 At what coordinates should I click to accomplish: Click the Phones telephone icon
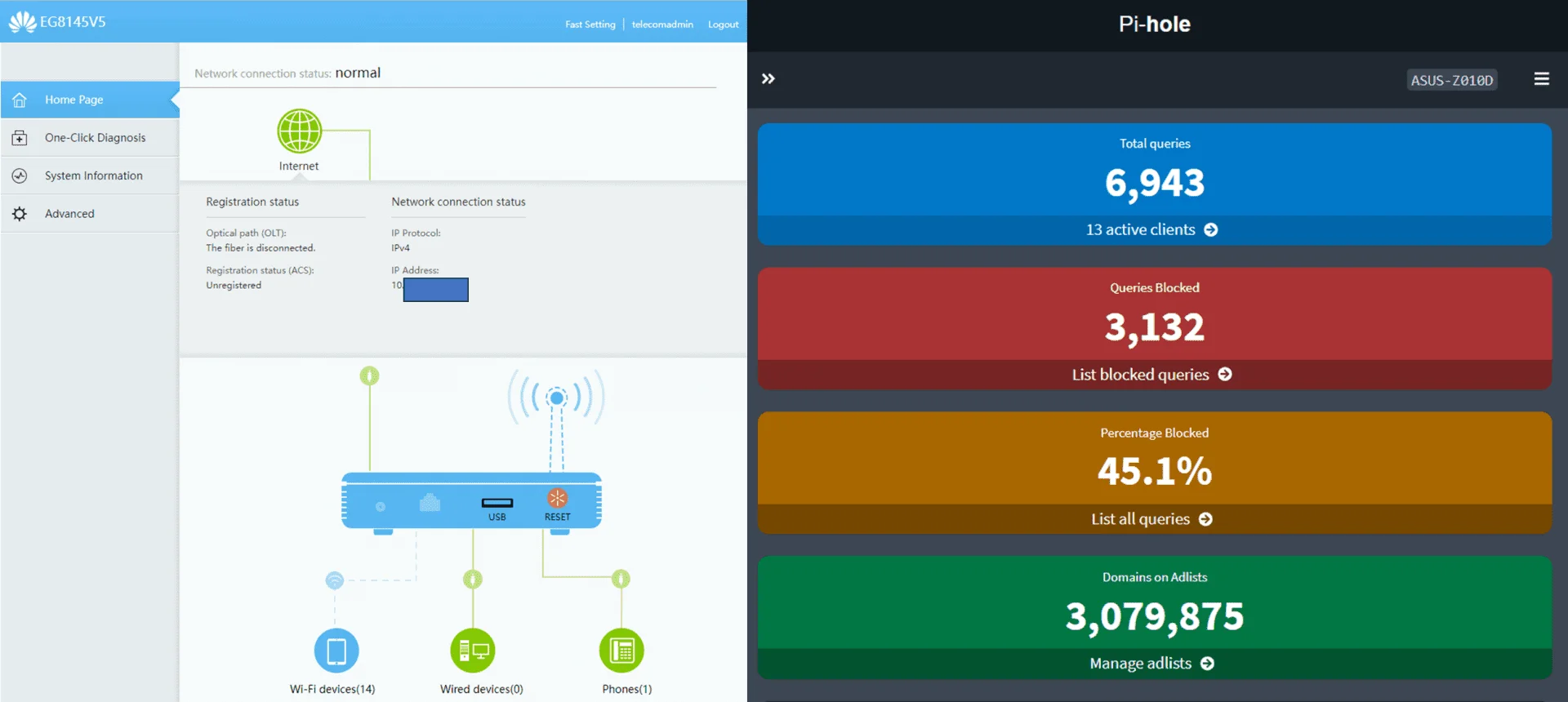click(621, 651)
